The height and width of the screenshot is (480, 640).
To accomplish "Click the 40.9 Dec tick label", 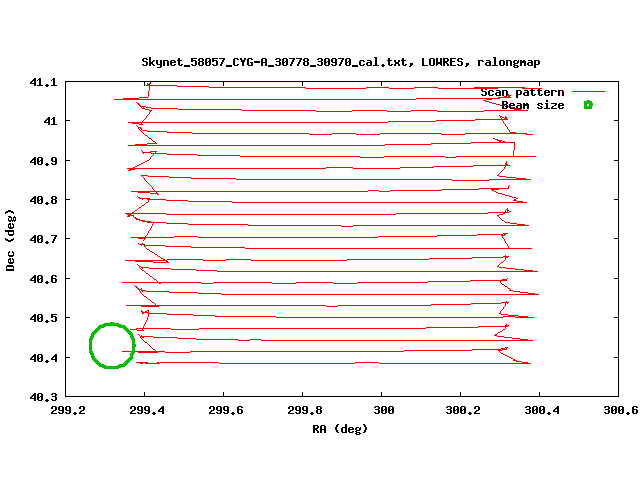I will point(43,161).
